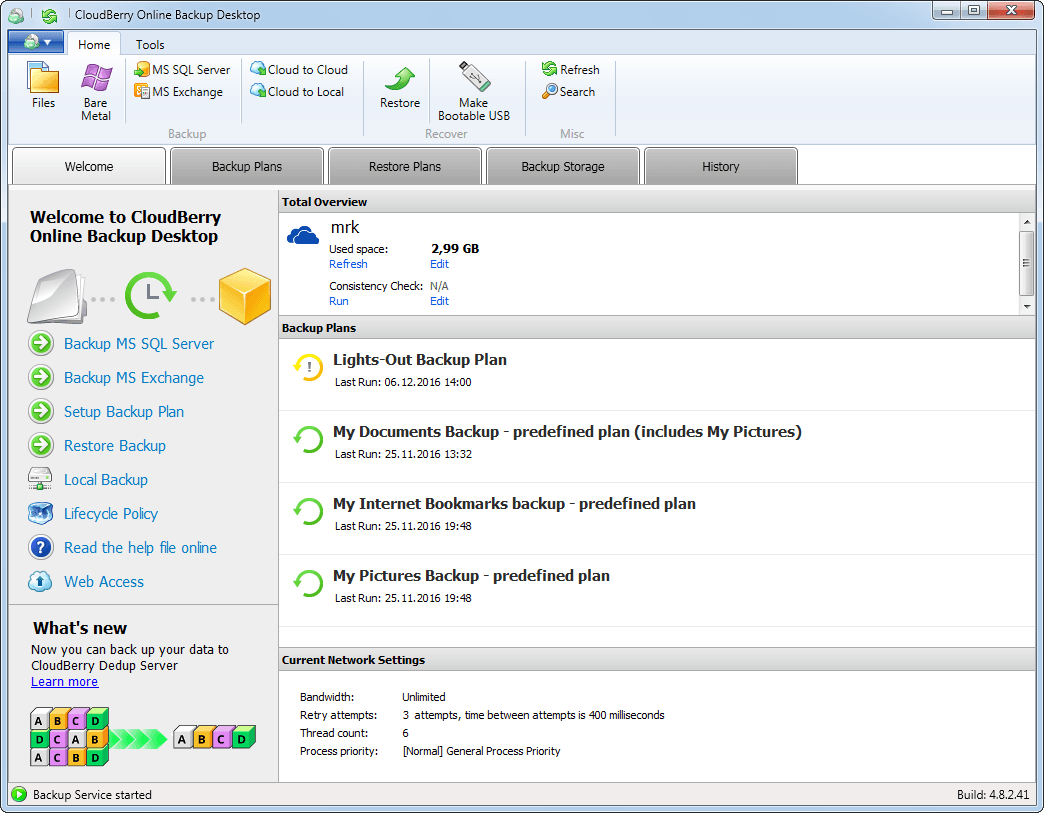Click the Used space value 2,99 GB
Viewport: 1044px width, 813px height.
click(455, 249)
